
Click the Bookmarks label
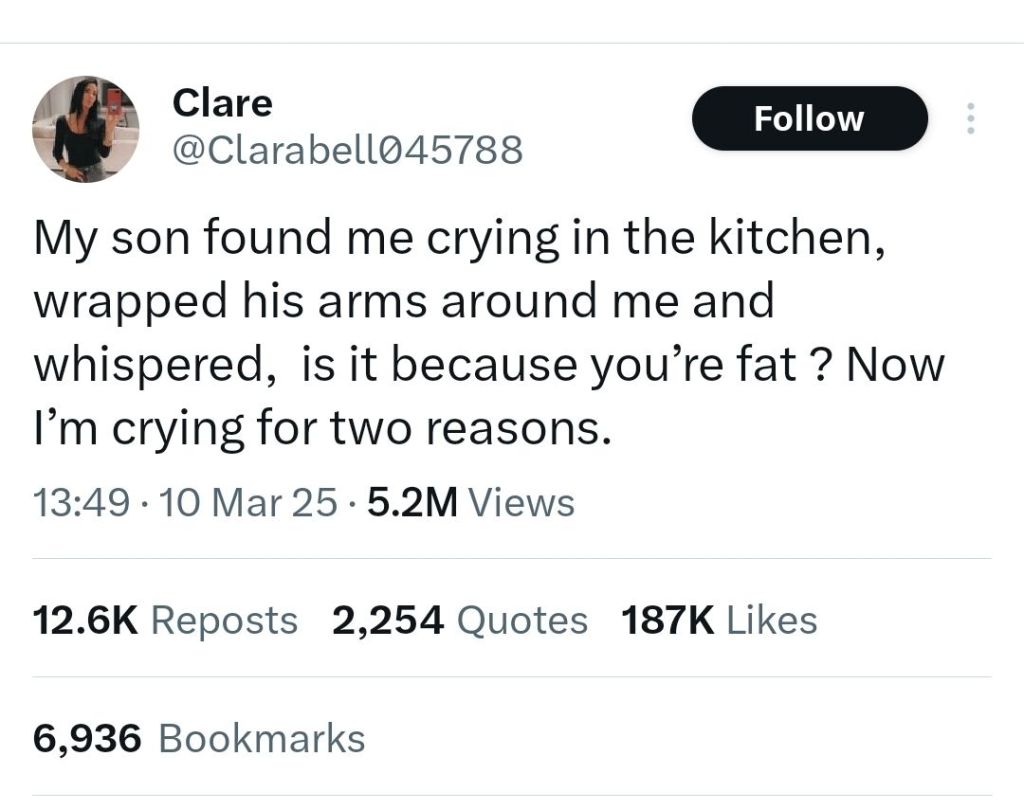262,738
